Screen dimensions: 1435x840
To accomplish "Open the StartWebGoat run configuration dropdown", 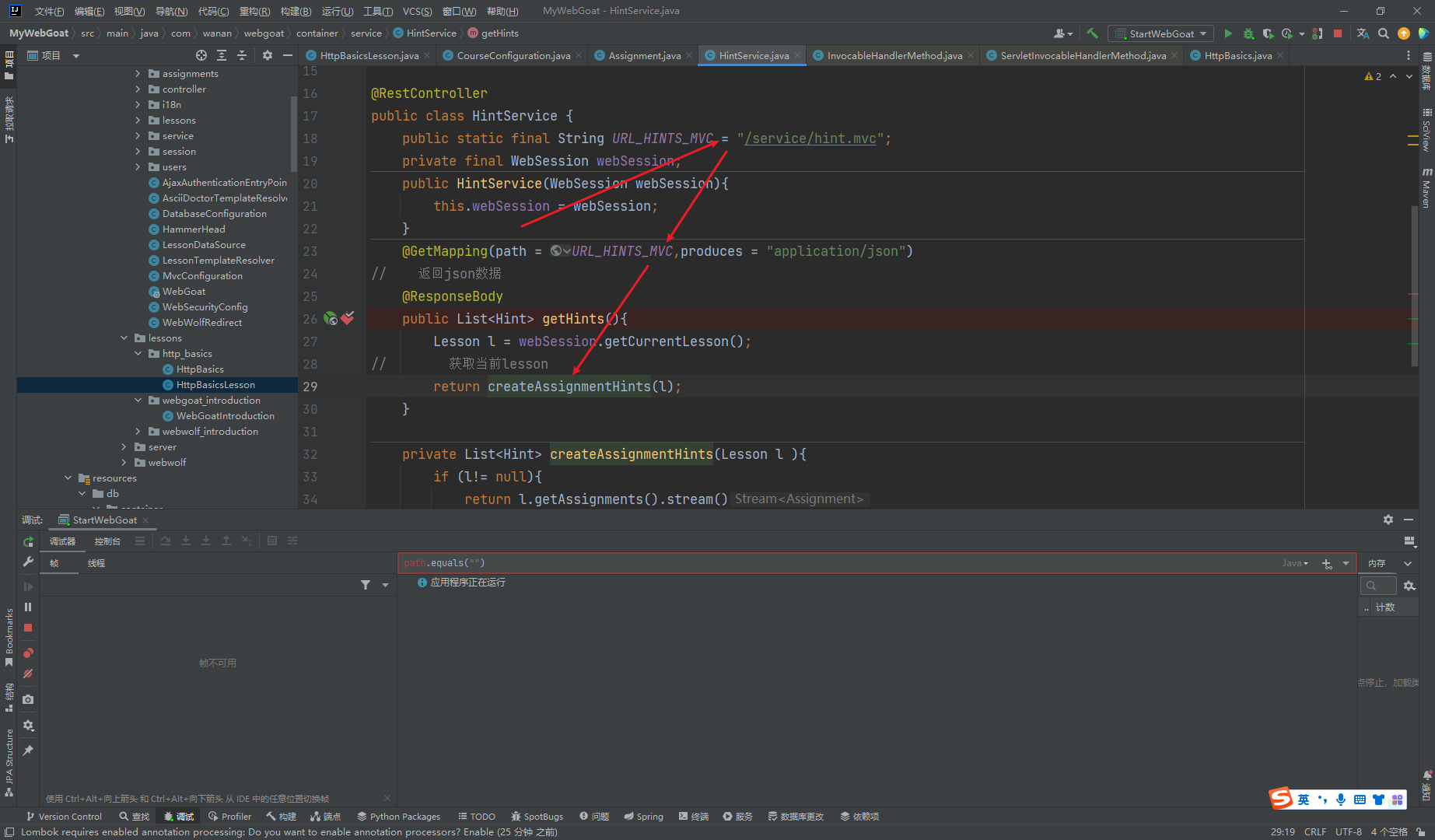I will (x=1161, y=33).
